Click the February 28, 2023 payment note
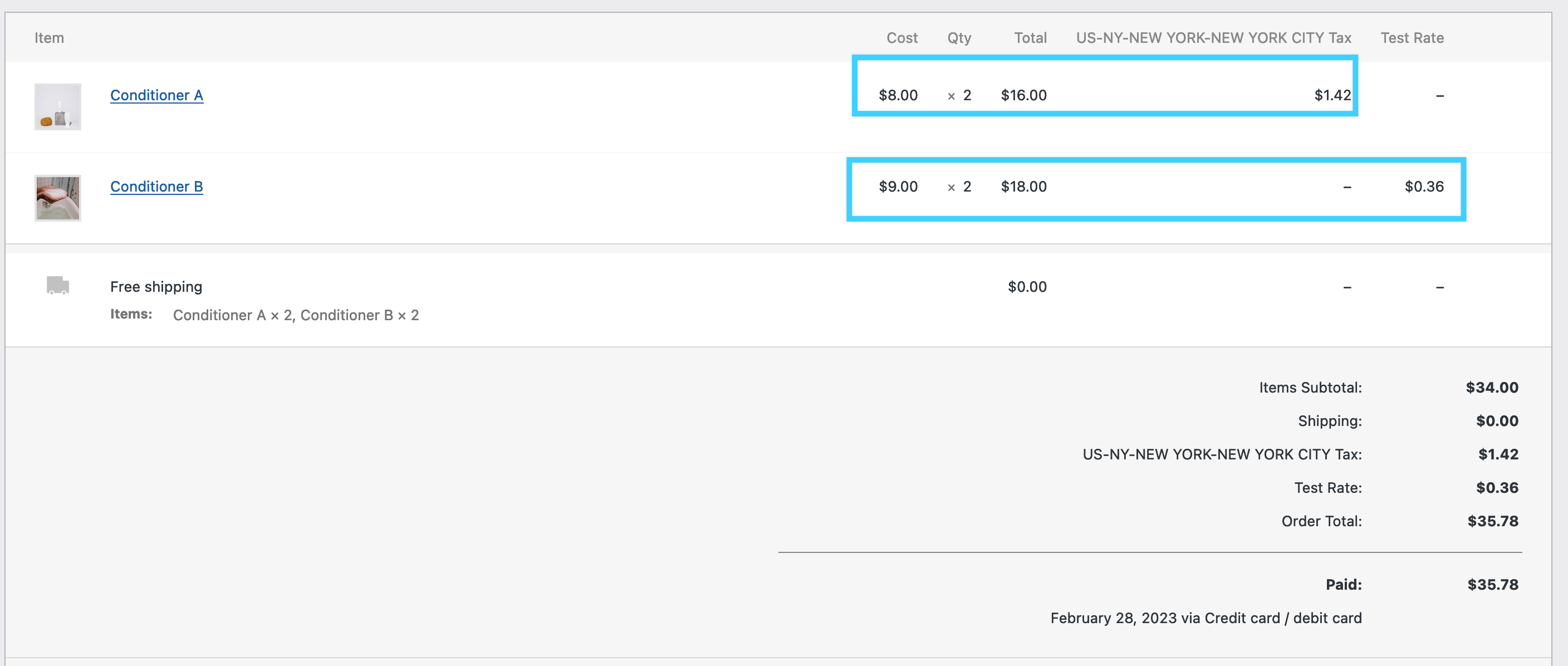 (x=1205, y=618)
